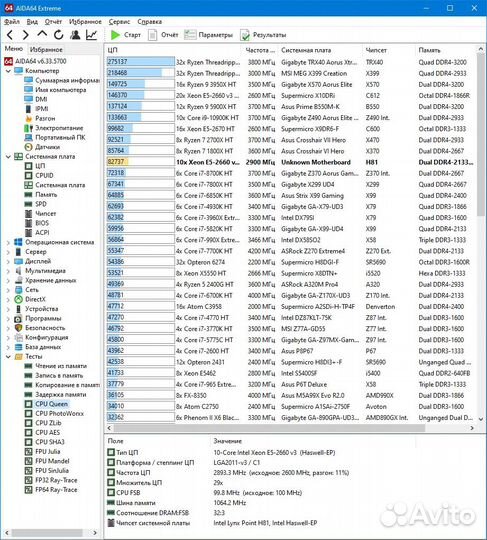Collapse the Компьютер tree node
This screenshot has height=540, width=487.
pyautogui.click(x=8, y=71)
